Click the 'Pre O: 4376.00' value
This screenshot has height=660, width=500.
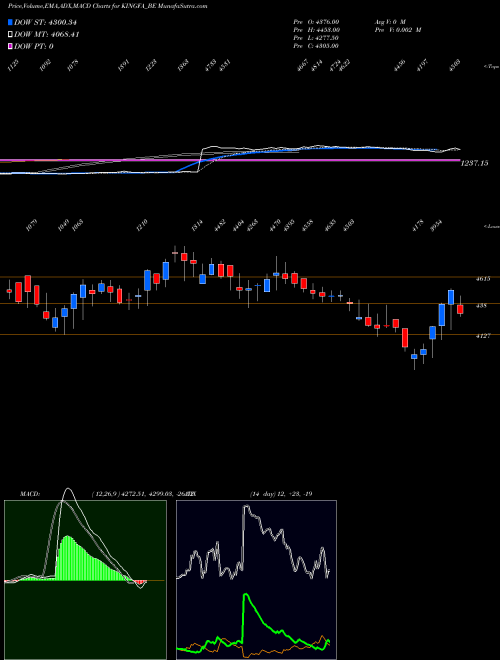(x=316, y=21)
